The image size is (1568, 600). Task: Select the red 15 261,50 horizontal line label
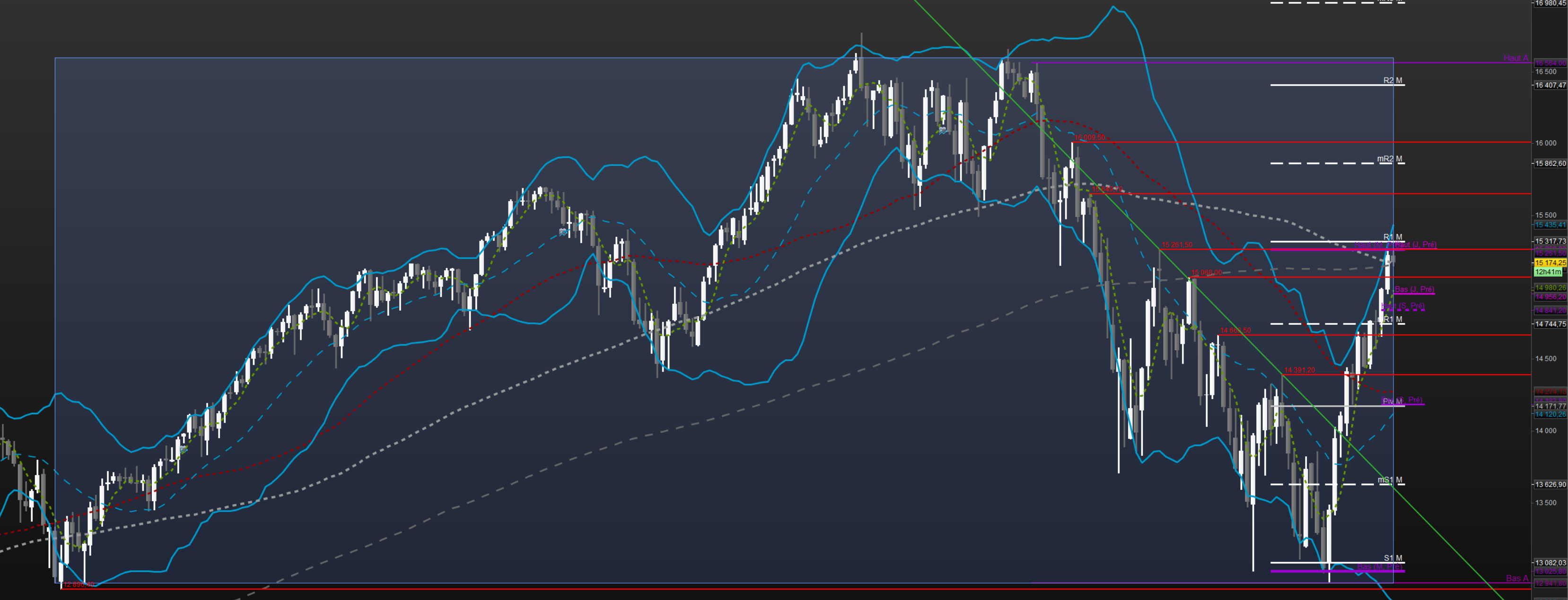tap(1177, 244)
